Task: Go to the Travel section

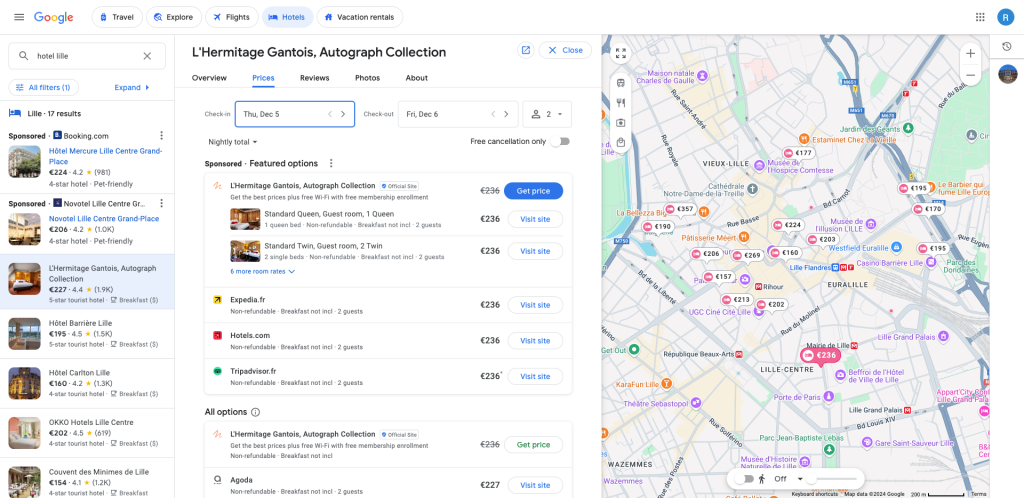Action: coord(117,17)
